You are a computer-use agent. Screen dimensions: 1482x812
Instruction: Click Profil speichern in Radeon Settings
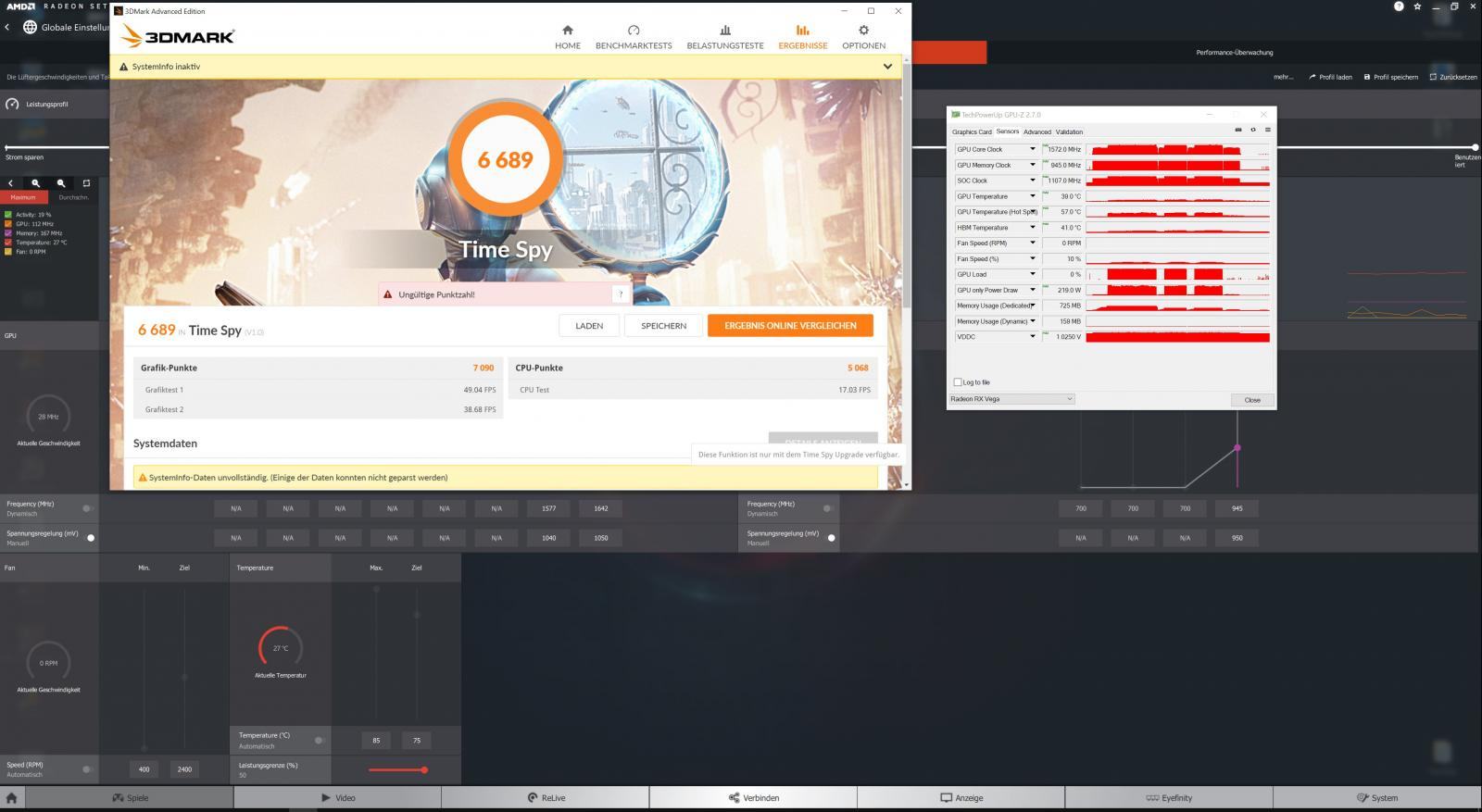point(1390,77)
